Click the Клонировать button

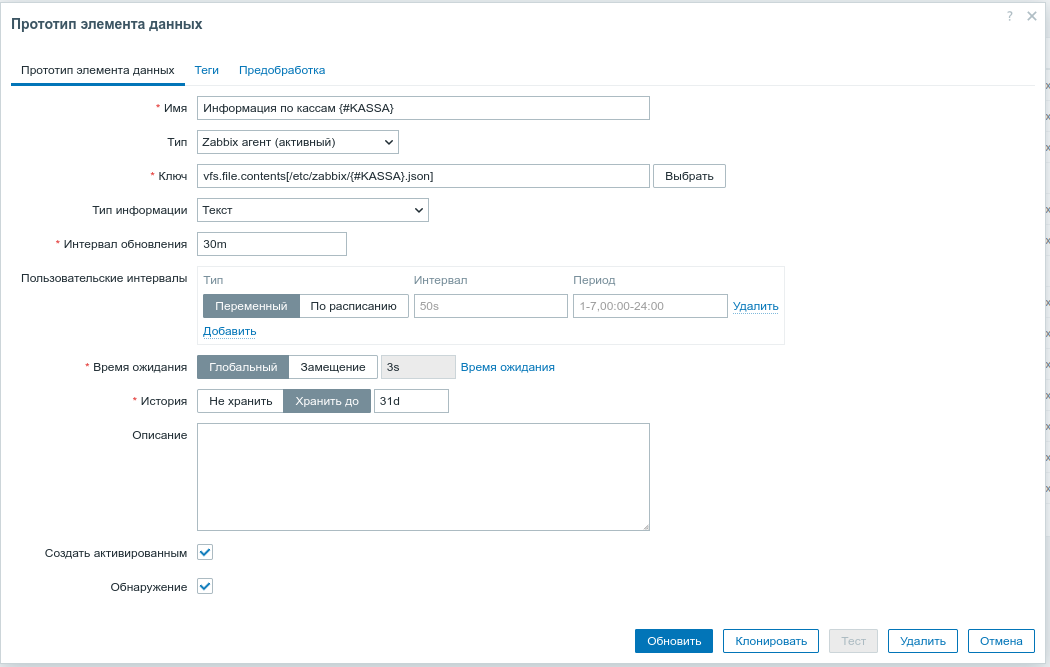pyautogui.click(x=771, y=641)
